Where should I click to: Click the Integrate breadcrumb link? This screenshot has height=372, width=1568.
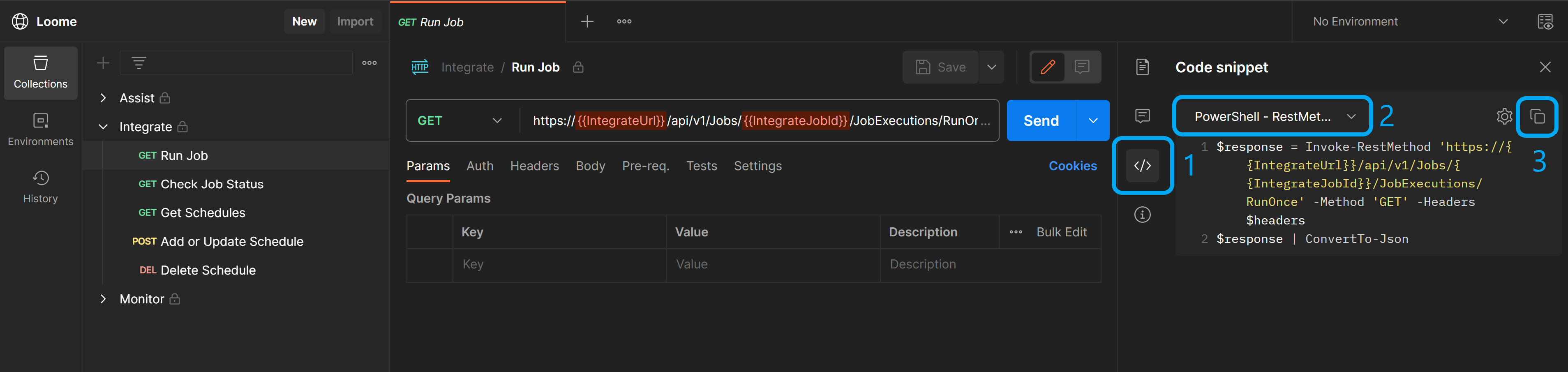(467, 67)
